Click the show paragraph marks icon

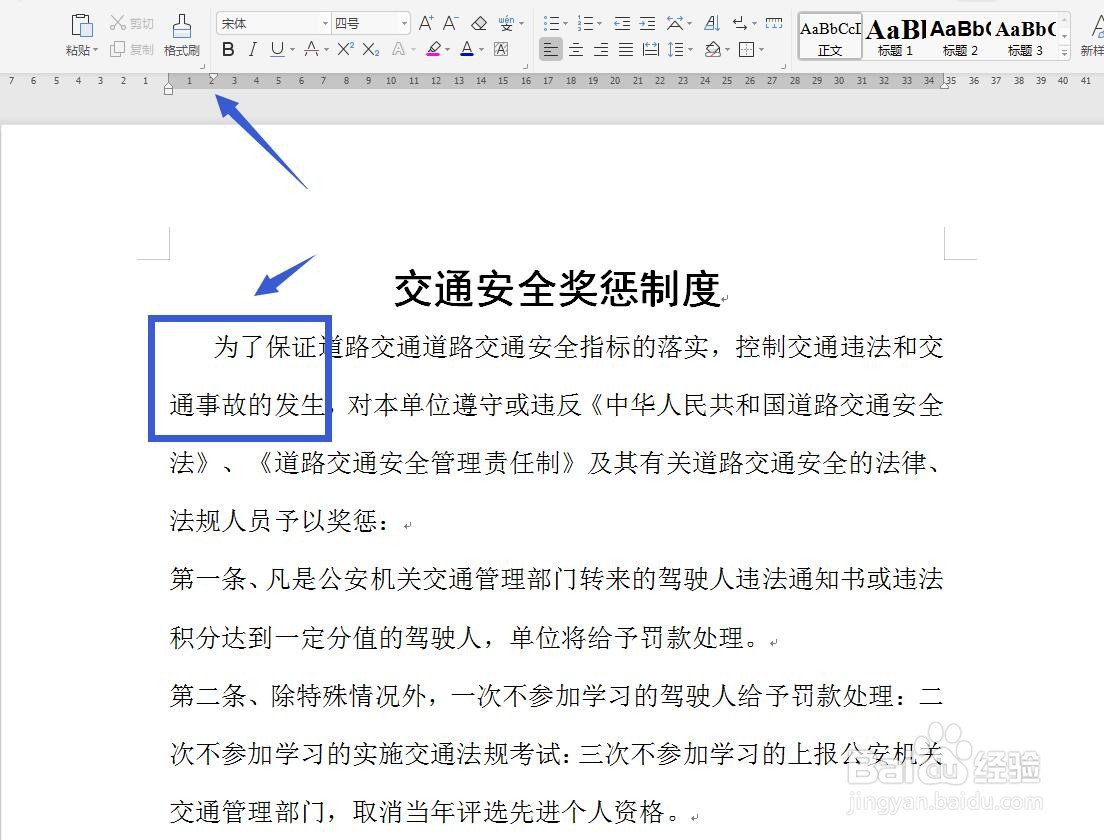coord(740,24)
